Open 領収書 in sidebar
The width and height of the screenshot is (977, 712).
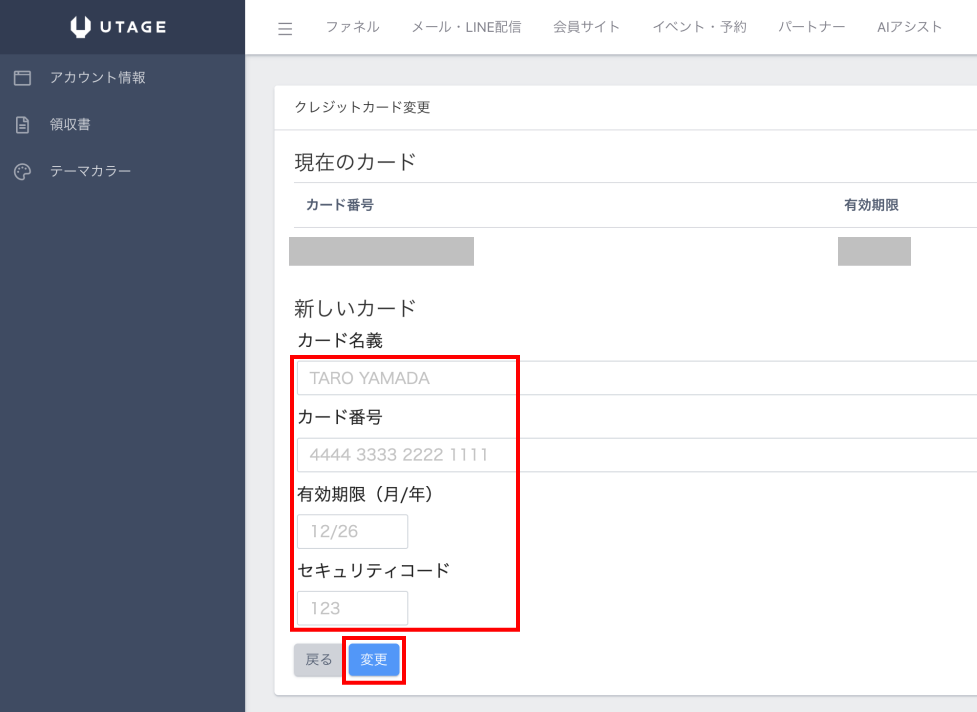pos(70,124)
